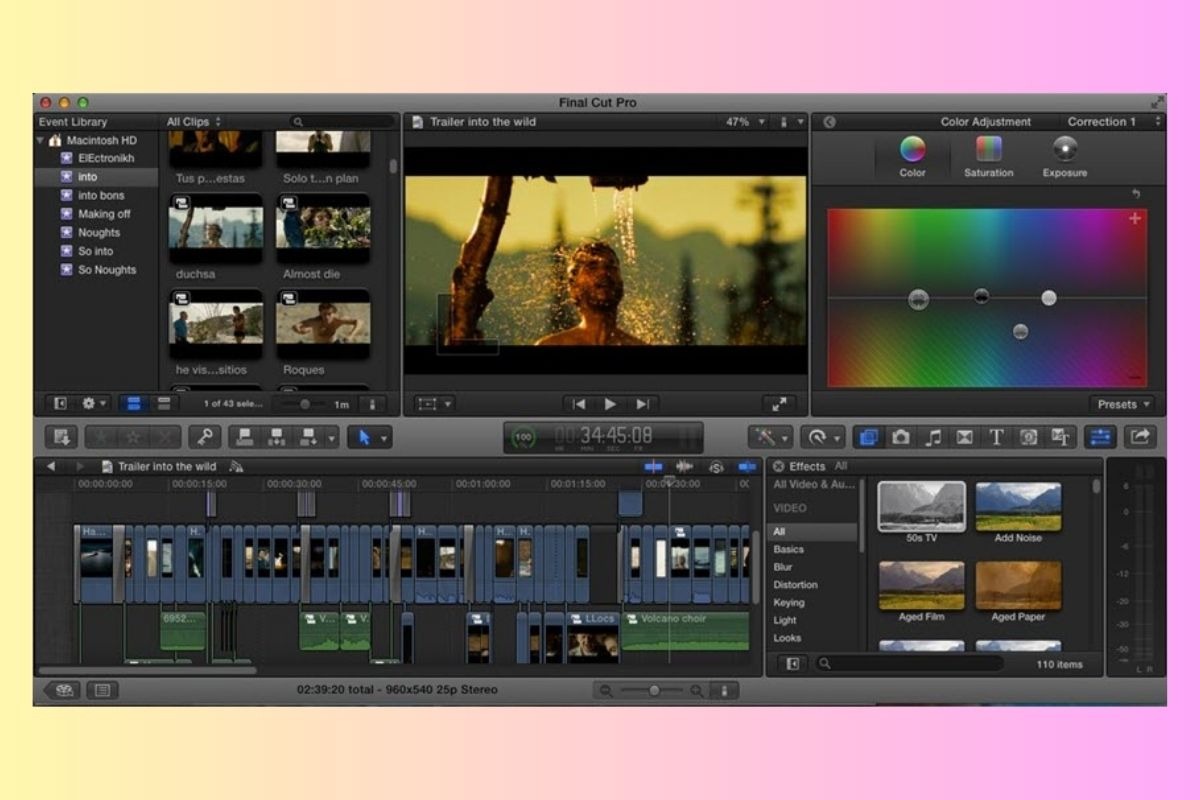The height and width of the screenshot is (800, 1200).
Task: Show the photos browser camera icon
Action: tap(901, 437)
